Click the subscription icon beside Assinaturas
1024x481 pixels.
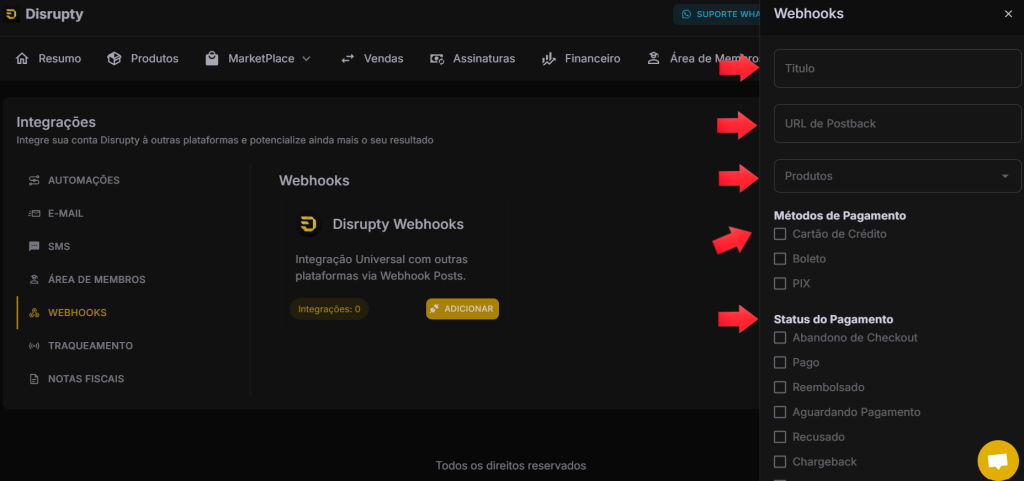437,59
